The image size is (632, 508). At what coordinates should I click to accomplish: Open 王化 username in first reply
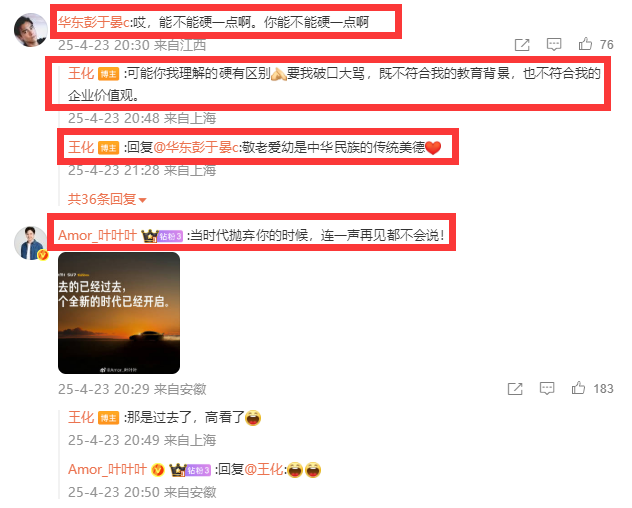tap(81, 73)
